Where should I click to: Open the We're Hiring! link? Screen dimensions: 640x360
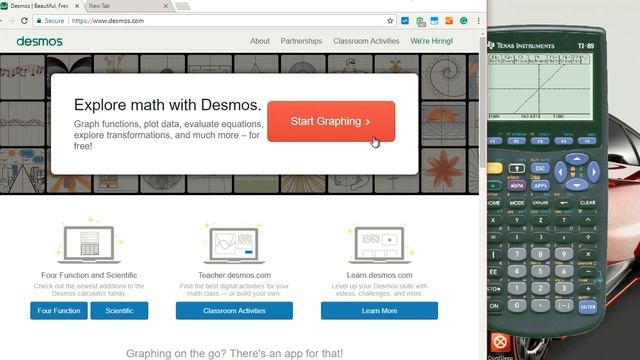tap(431, 41)
